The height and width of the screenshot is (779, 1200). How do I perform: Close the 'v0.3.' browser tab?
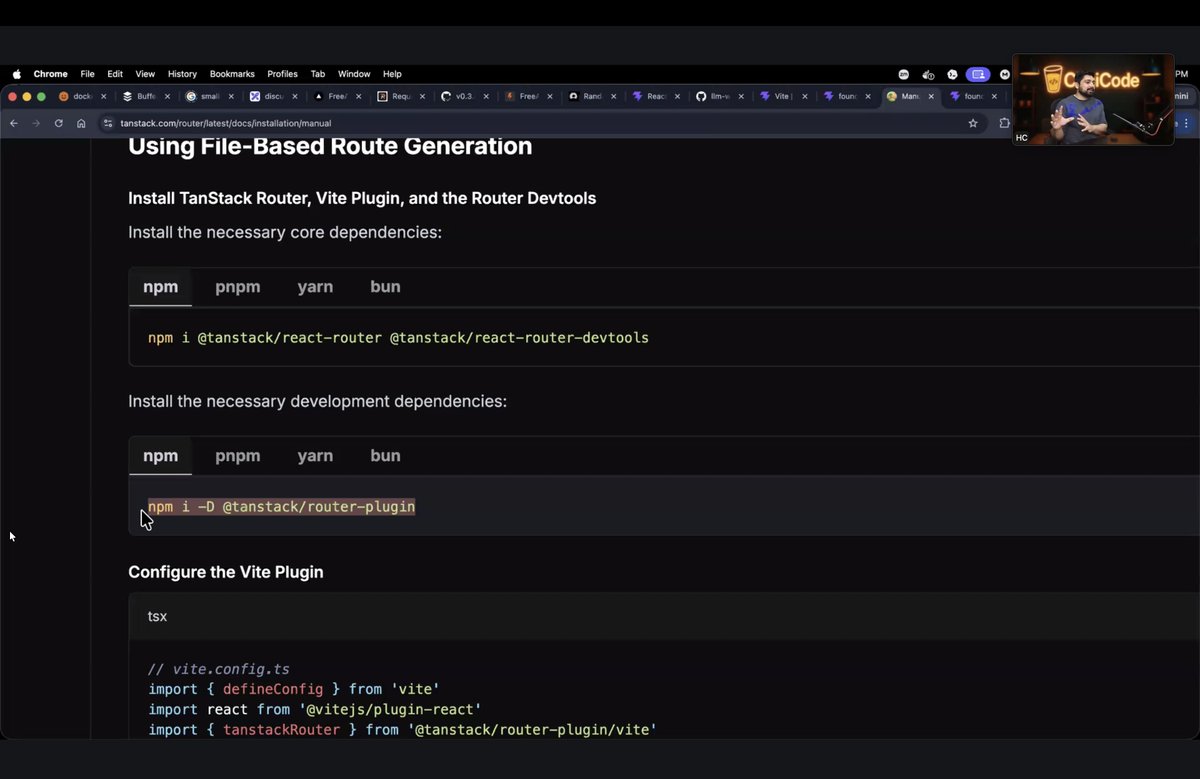point(486,97)
